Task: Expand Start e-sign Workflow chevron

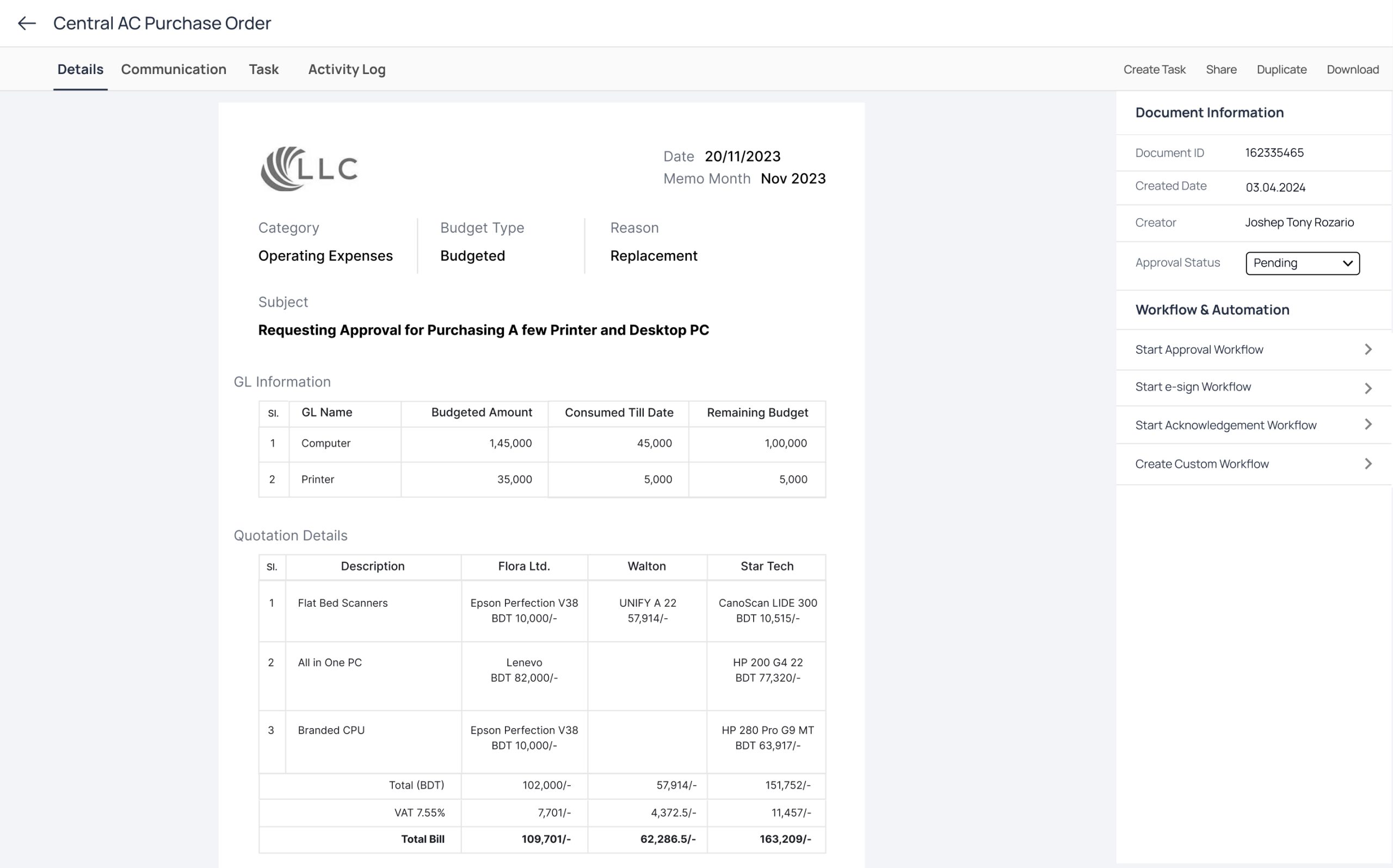Action: (1368, 388)
